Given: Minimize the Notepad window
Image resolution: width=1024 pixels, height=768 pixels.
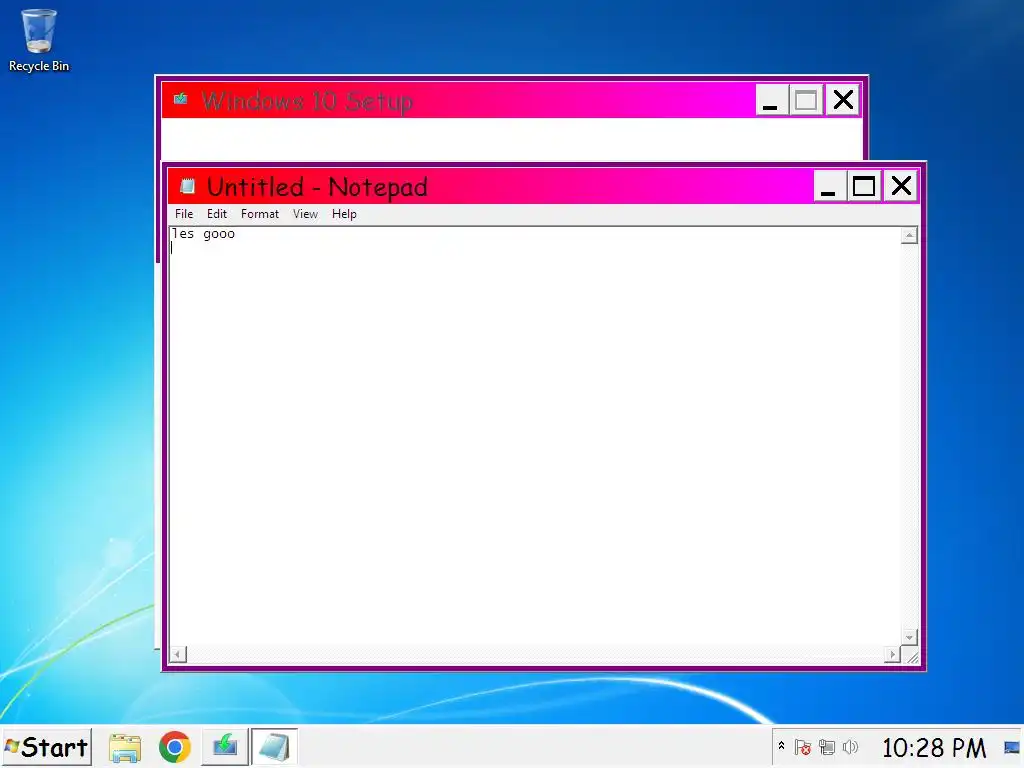Looking at the screenshot, I should [x=828, y=186].
